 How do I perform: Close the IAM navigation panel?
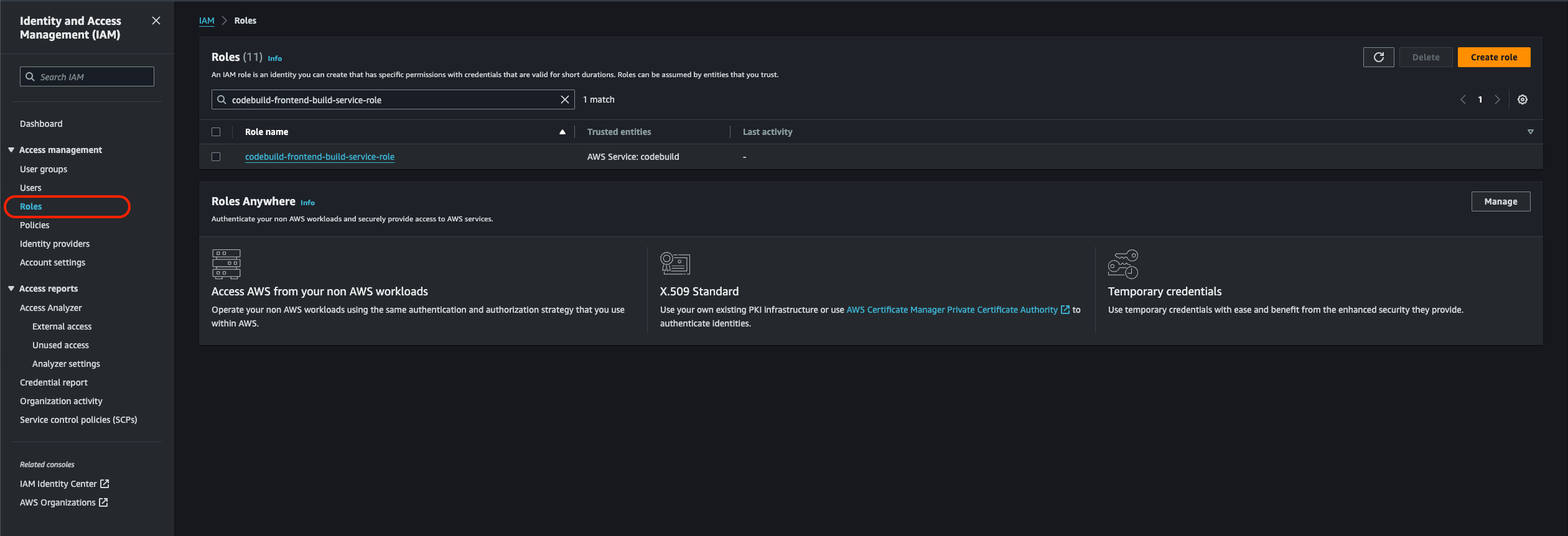click(156, 21)
